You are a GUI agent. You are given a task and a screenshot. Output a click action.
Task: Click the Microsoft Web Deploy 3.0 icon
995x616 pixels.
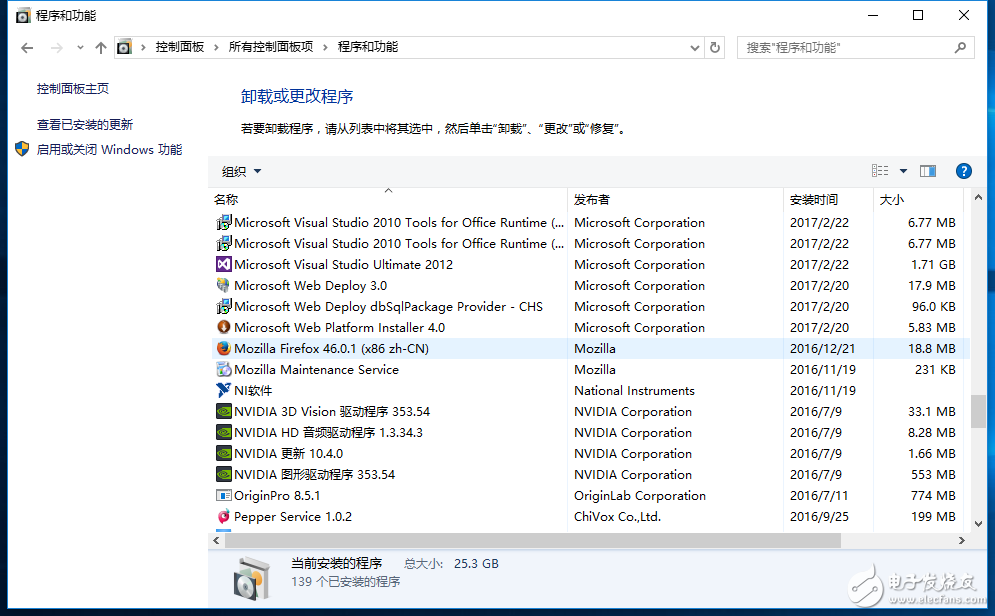click(223, 285)
